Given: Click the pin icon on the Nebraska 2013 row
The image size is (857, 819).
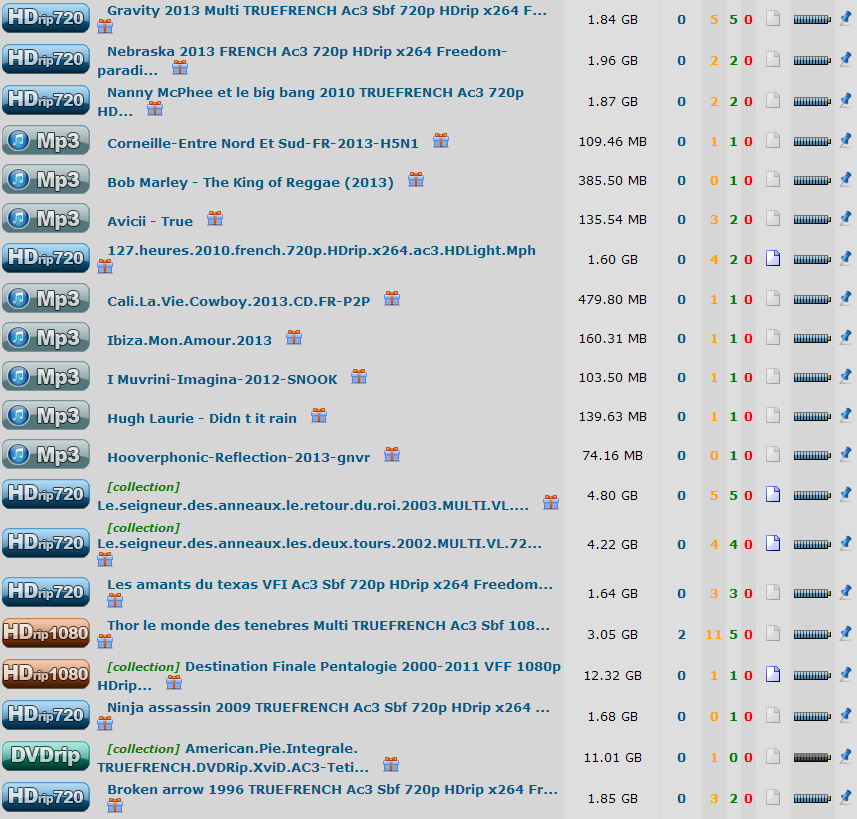Looking at the screenshot, I should click(x=846, y=60).
